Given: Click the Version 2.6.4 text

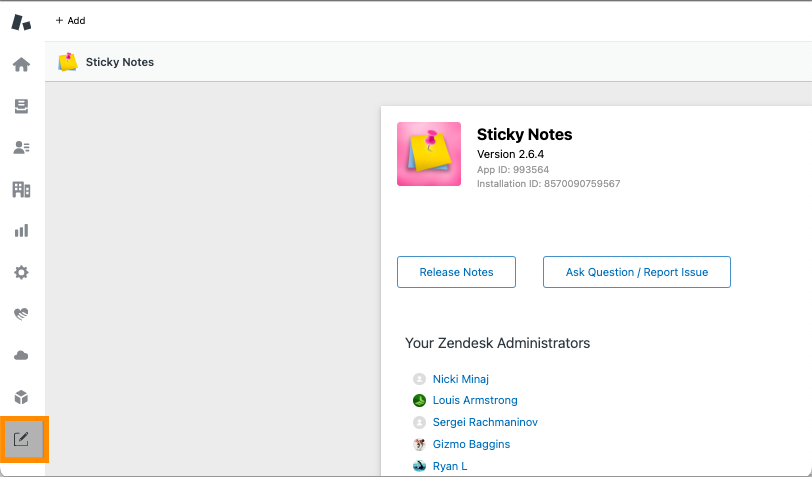Looking at the screenshot, I should [x=510, y=154].
